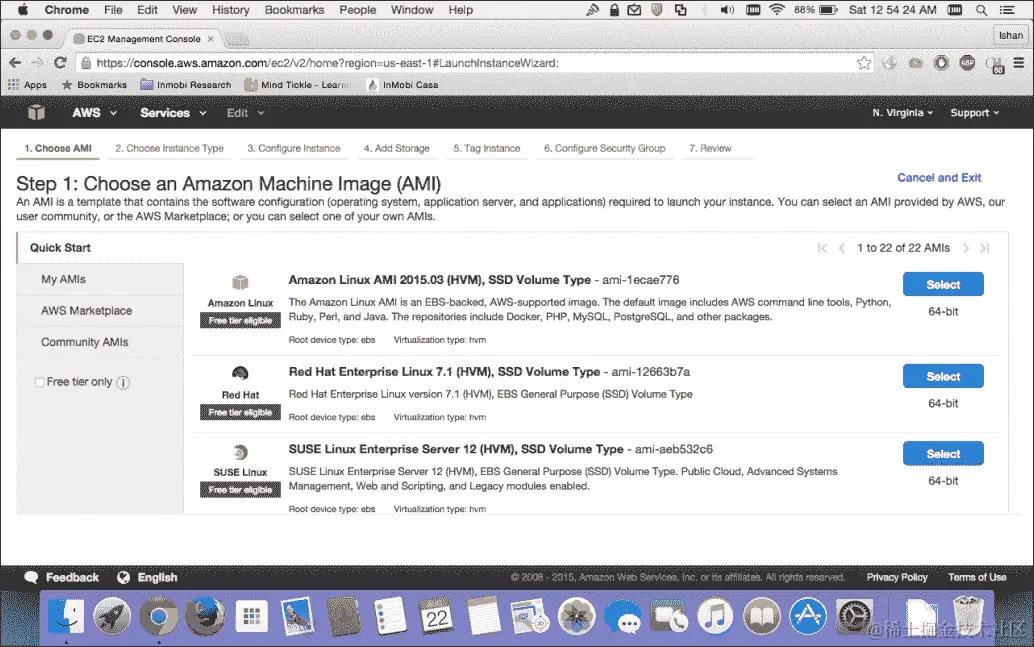Image resolution: width=1034 pixels, height=647 pixels.
Task: Enable the Free tier only checkbox
Action: point(40,382)
